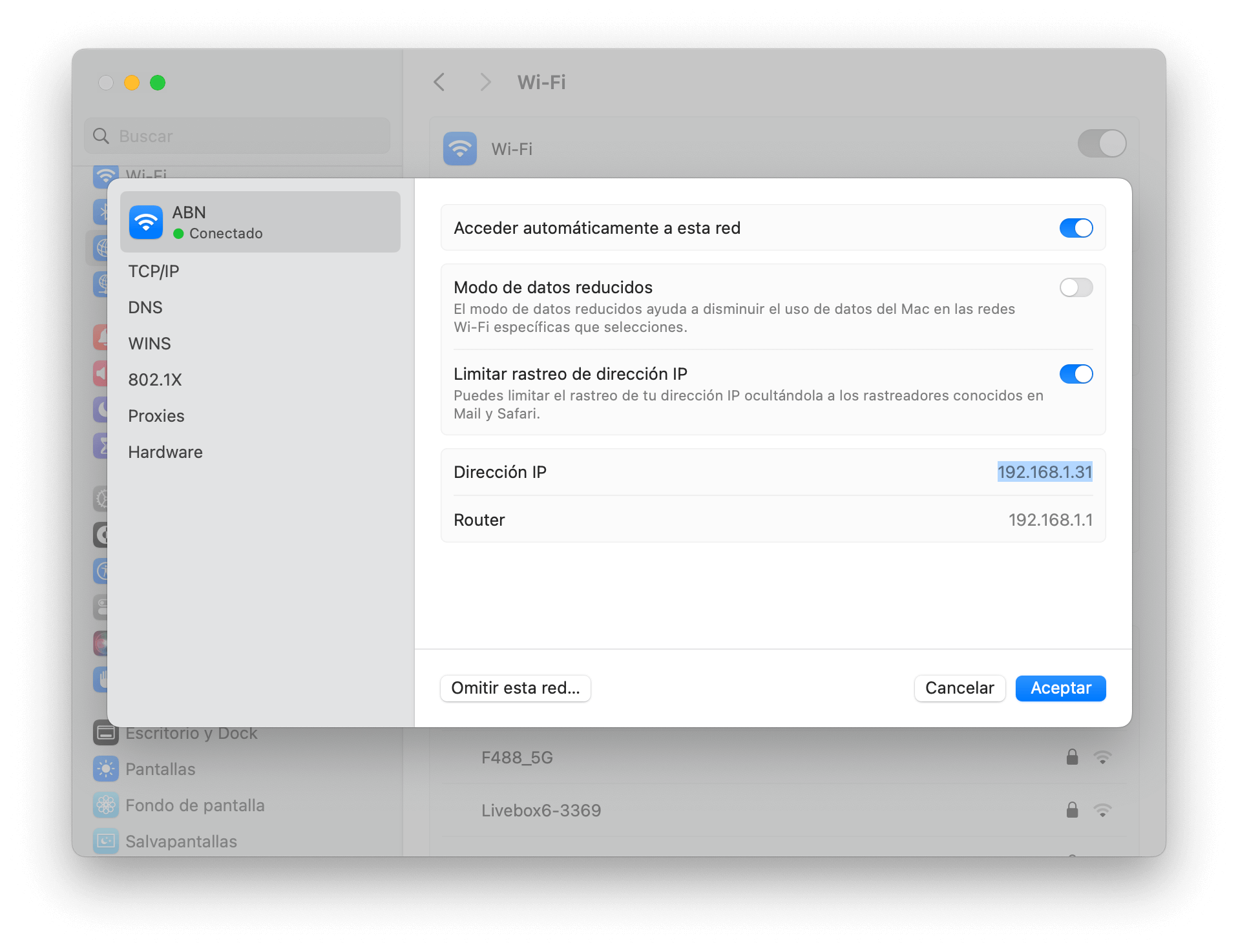Select the Salvapantallas sidebar icon
The image size is (1238, 952).
tap(105, 841)
